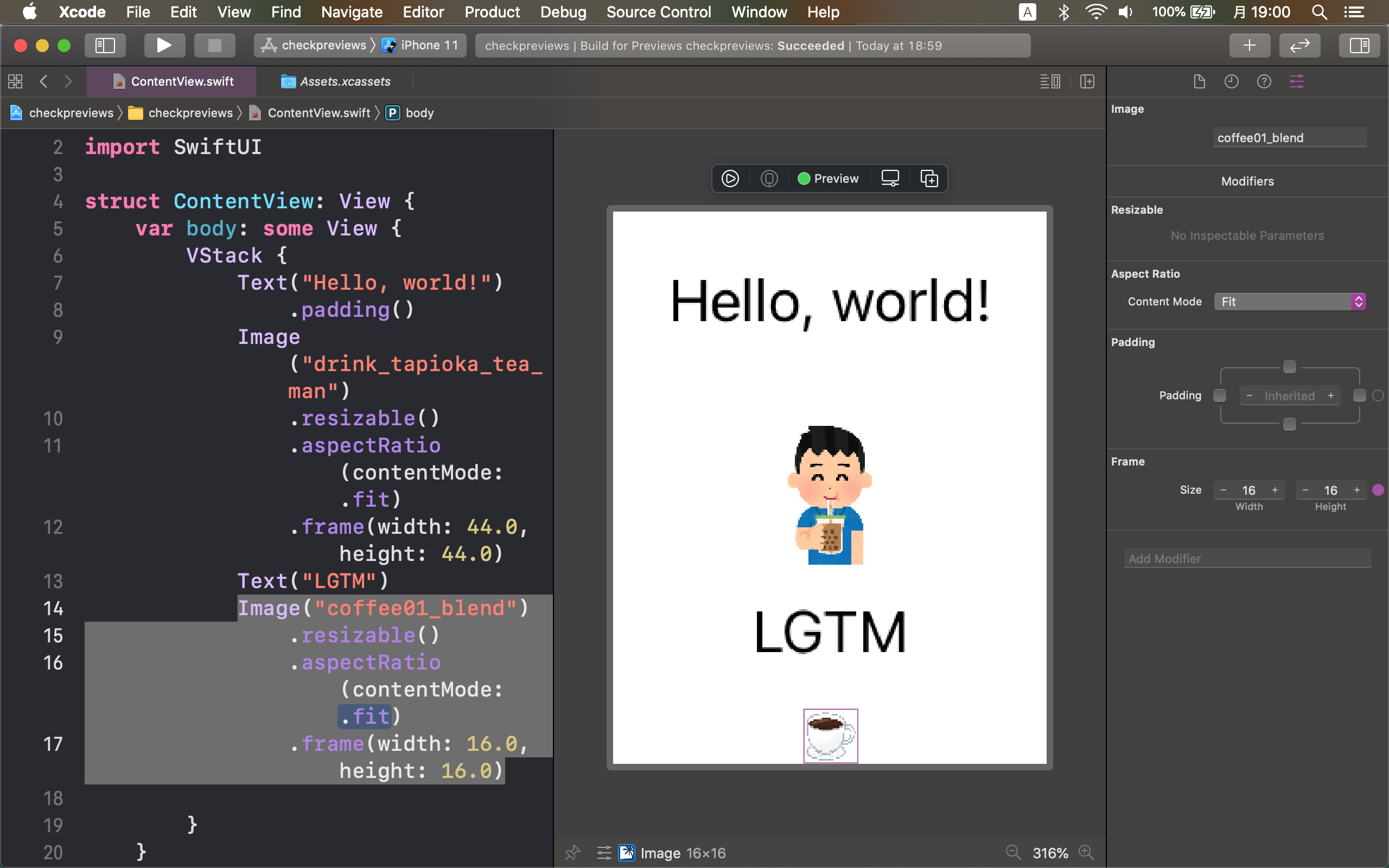Image resolution: width=1389 pixels, height=868 pixels.
Task: Show the History inspector icon
Action: [1231, 81]
